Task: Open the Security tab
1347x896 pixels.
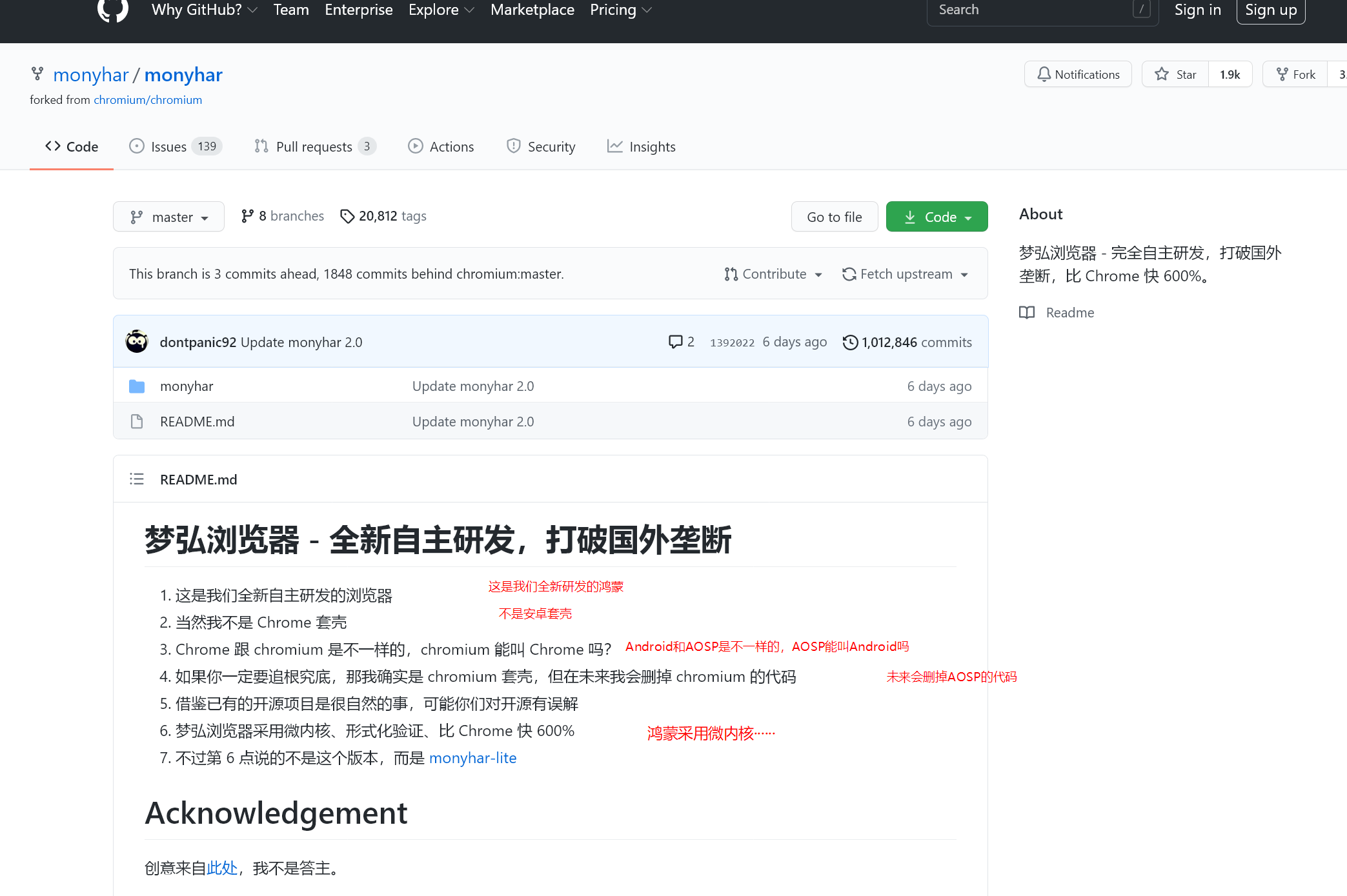Action: click(x=541, y=146)
